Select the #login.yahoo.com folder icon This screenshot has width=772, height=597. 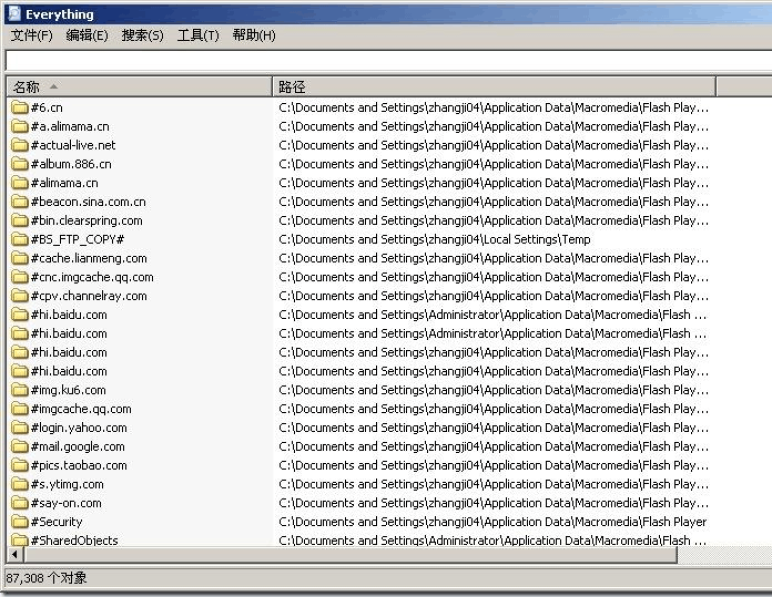coord(20,428)
